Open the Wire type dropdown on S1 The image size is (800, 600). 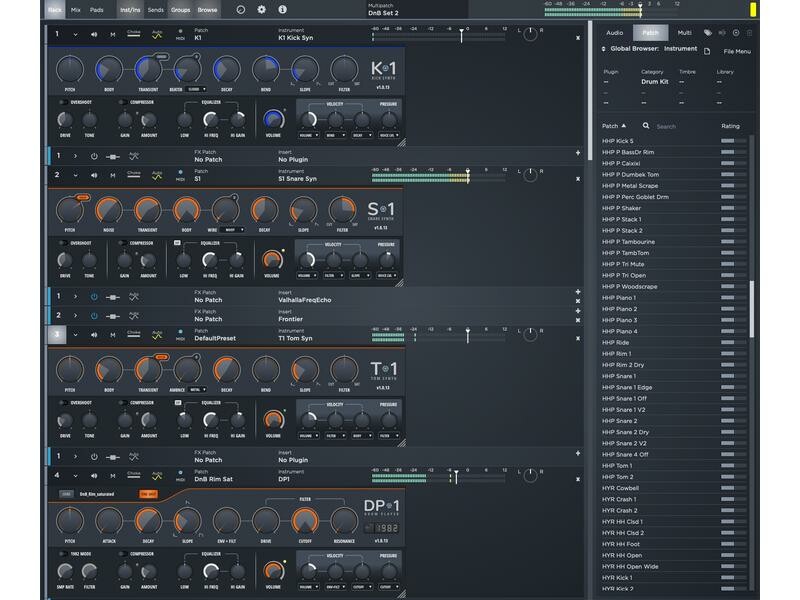point(232,229)
